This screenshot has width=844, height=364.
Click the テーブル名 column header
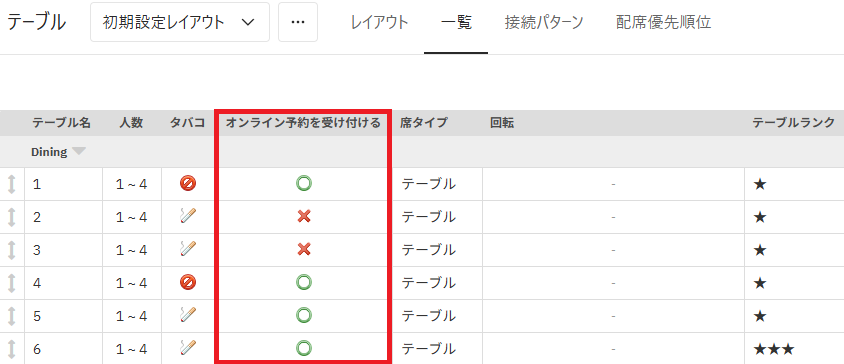tap(61, 123)
